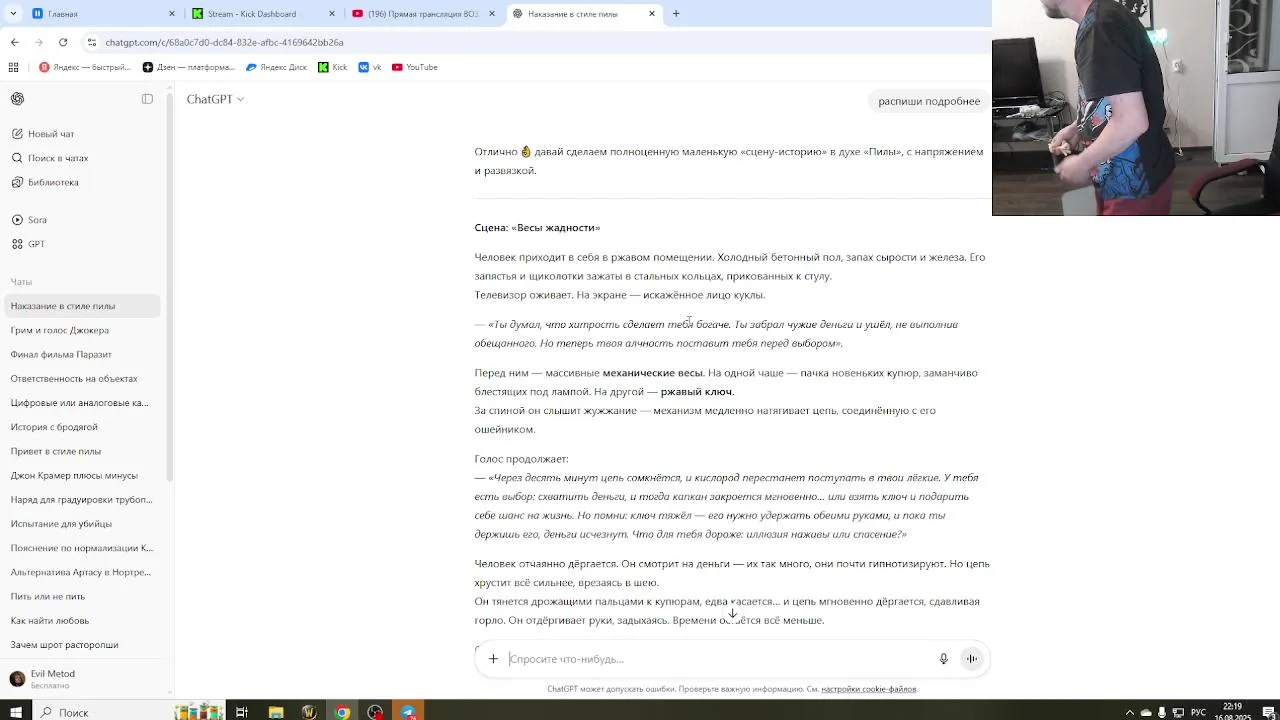Click the plus attach button in message box
1280x720 pixels.
(493, 659)
